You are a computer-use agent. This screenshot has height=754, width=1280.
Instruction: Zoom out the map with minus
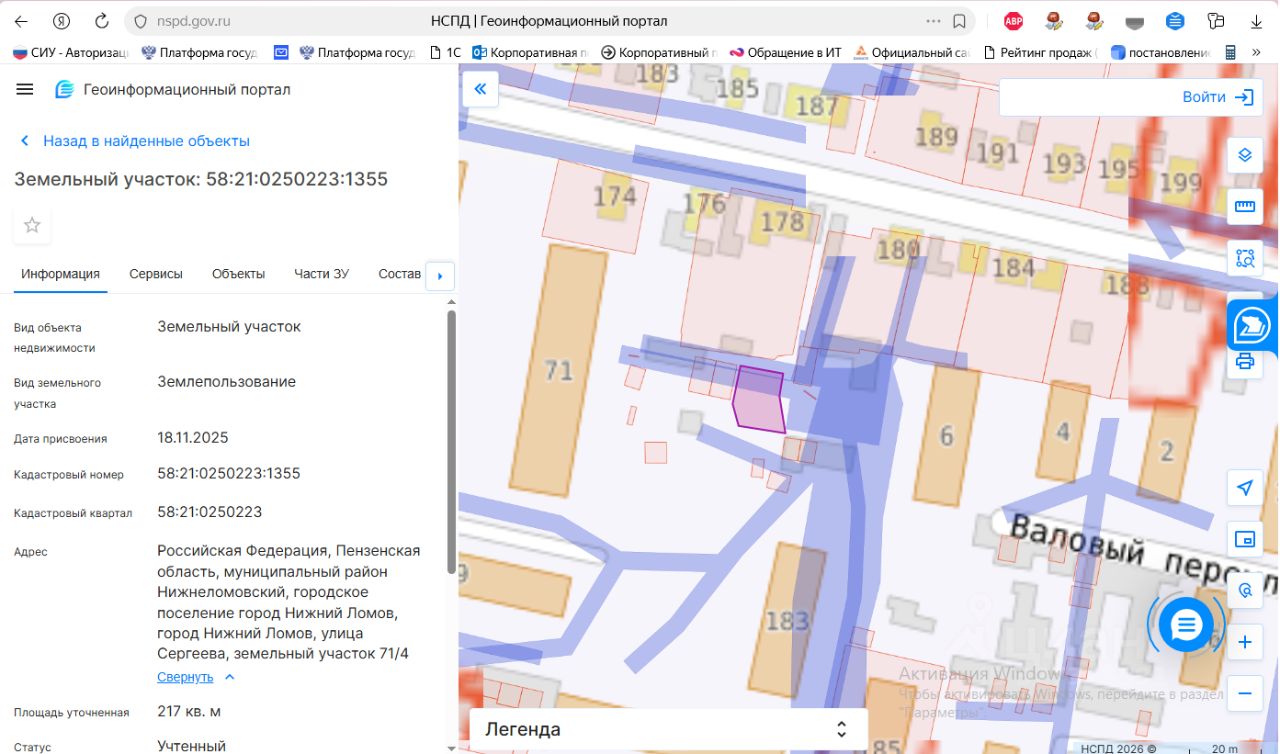(1245, 693)
